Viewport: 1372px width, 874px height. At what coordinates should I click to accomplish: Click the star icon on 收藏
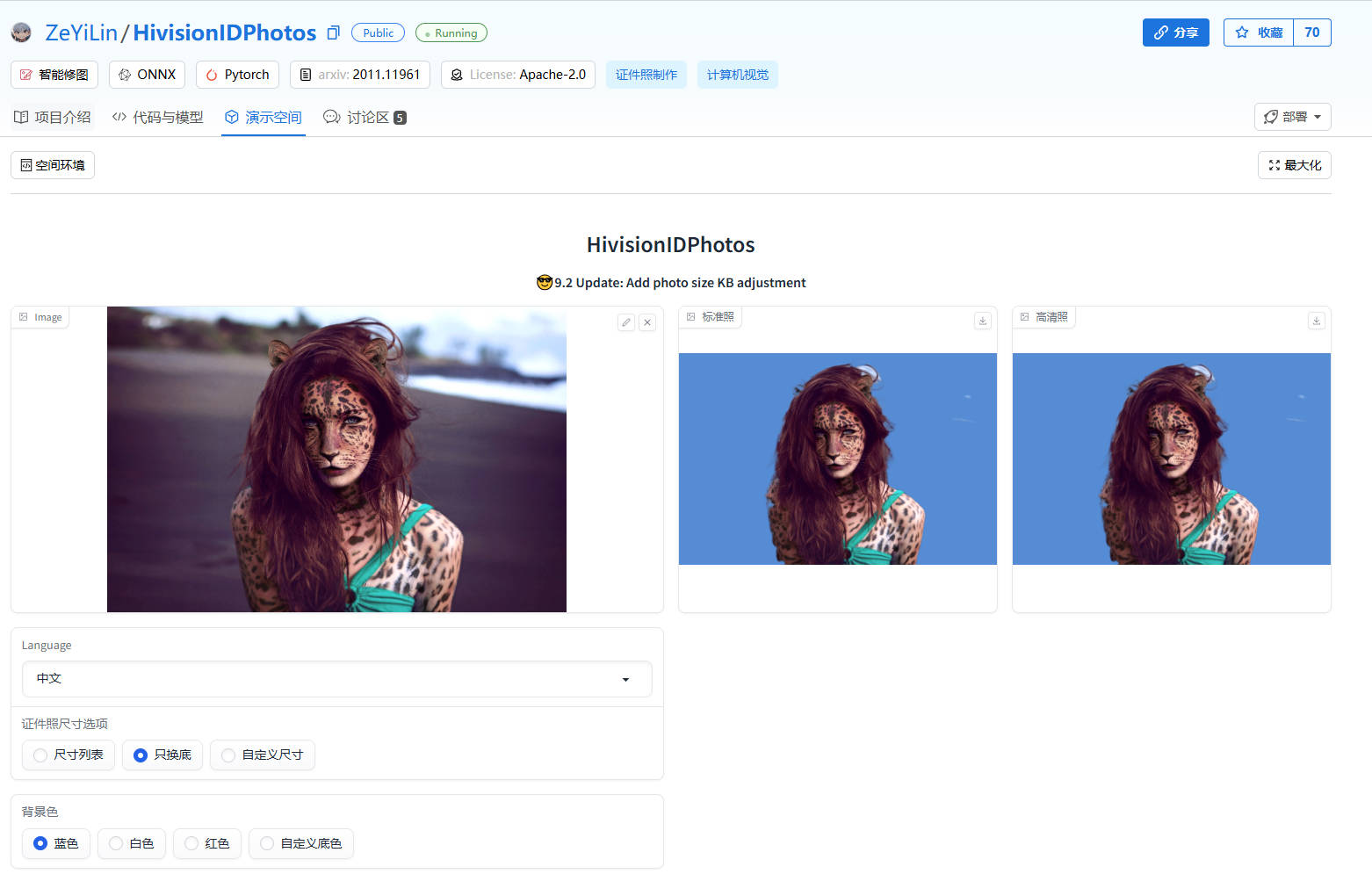coord(1242,33)
